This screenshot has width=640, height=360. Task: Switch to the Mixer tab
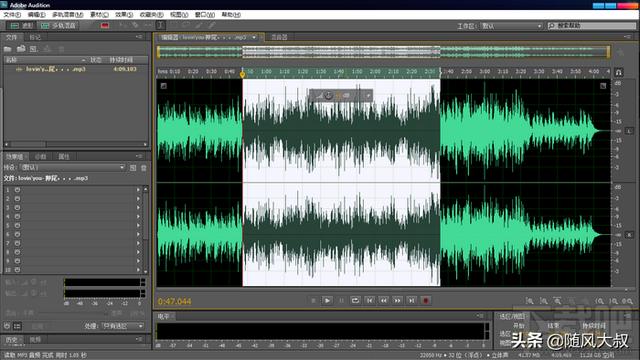[x=279, y=37]
